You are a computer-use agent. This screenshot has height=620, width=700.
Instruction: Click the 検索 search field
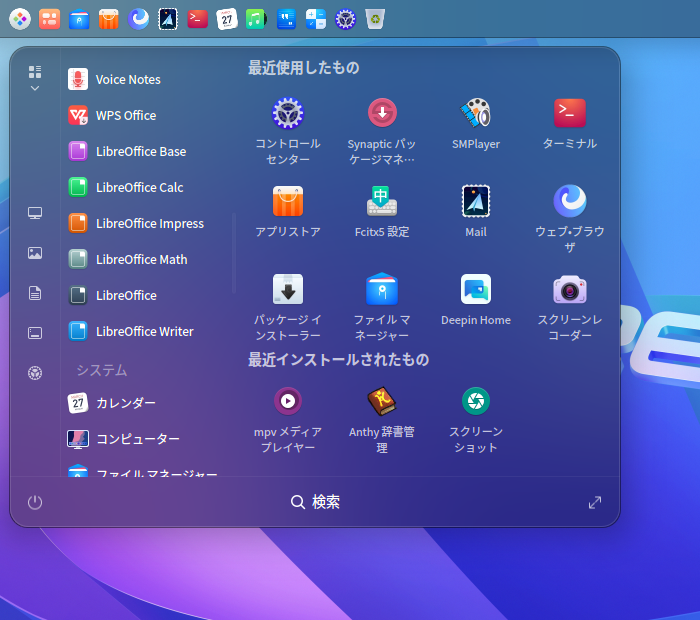point(316,502)
